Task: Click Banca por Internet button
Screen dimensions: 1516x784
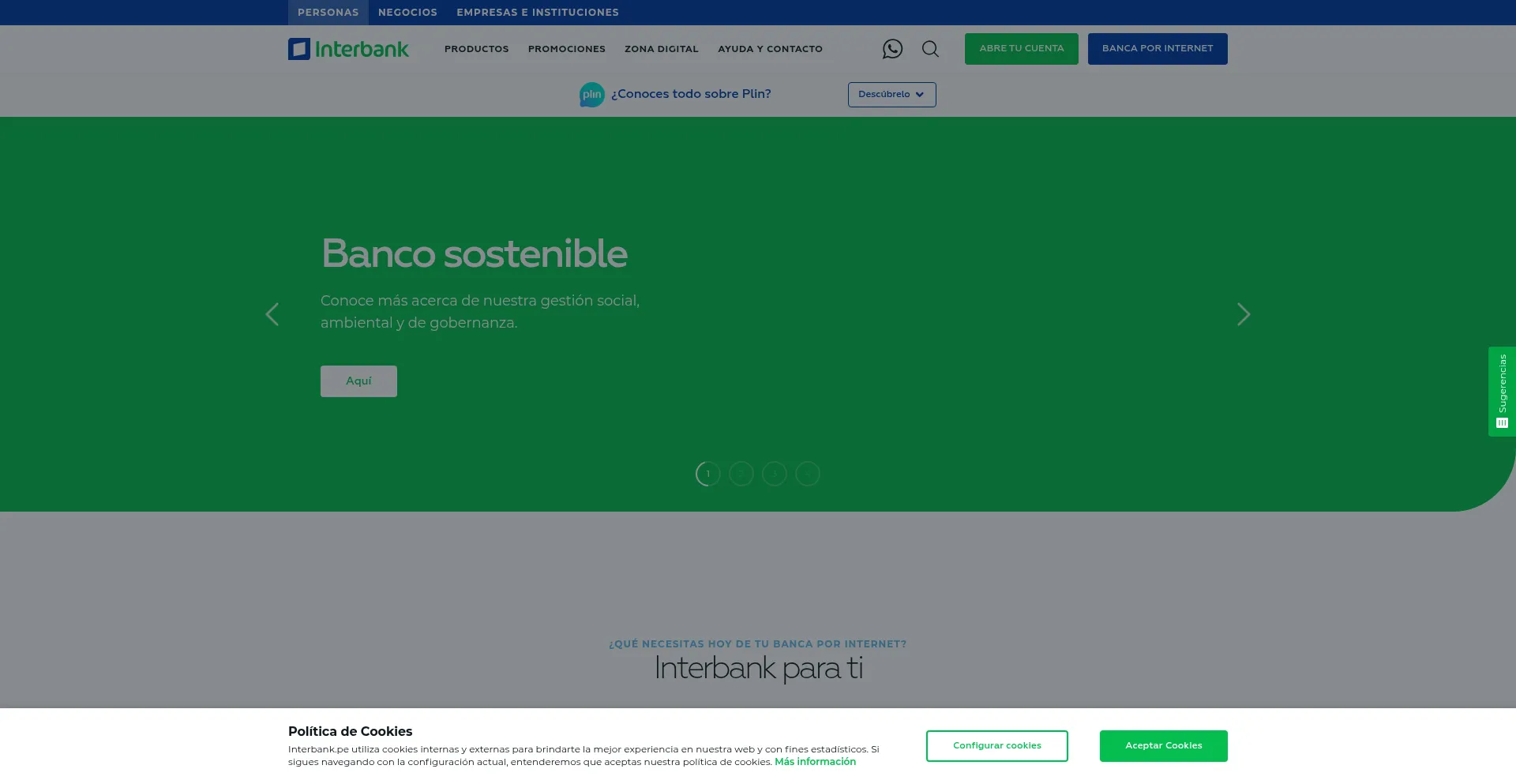Action: (1158, 49)
